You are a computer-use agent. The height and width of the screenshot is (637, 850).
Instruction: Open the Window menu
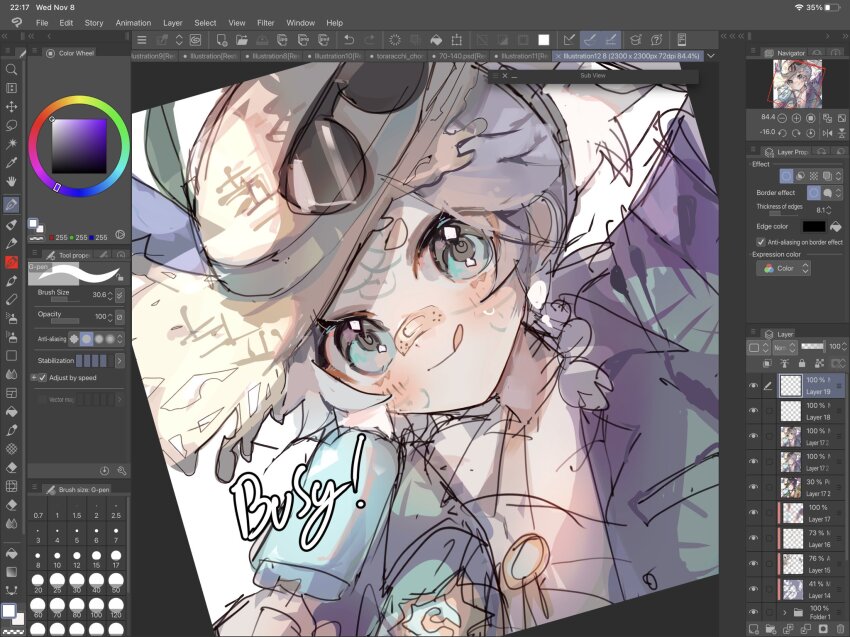point(300,23)
